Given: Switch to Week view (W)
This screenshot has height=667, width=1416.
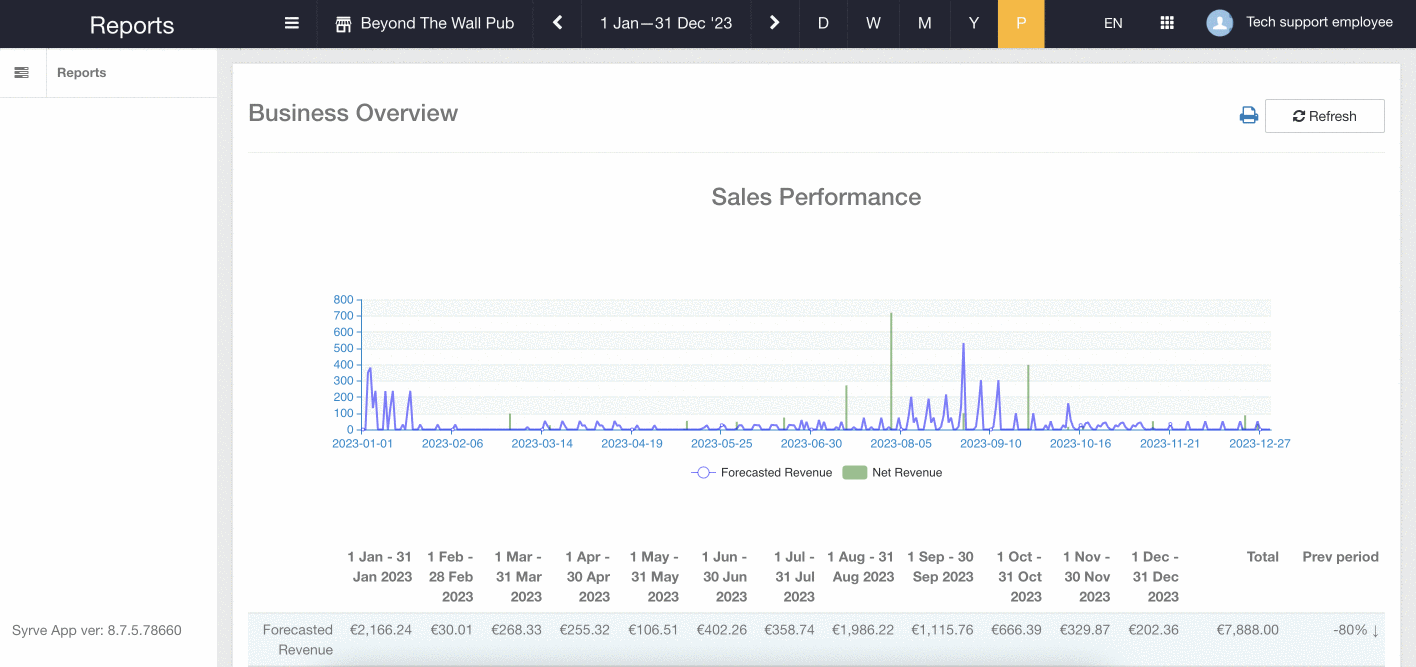Looking at the screenshot, I should tap(873, 23).
